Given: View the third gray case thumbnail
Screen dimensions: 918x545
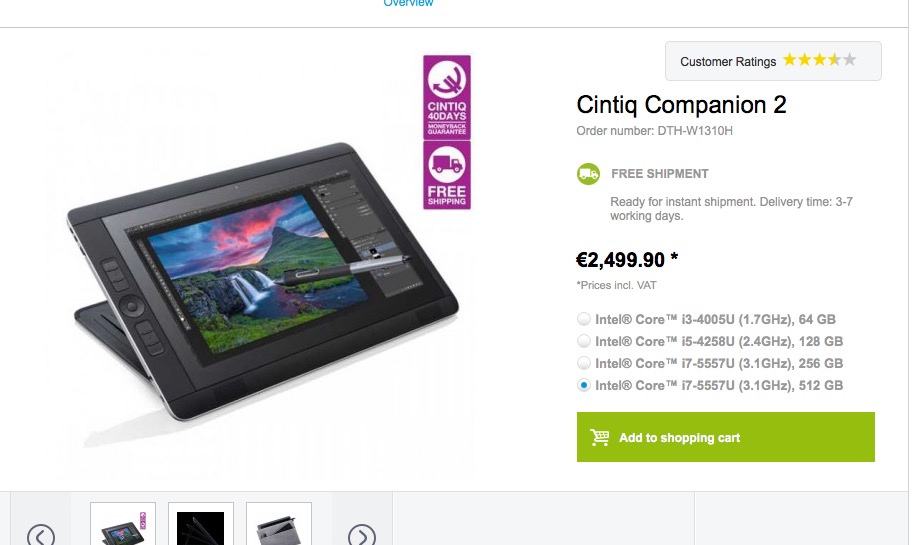Looking at the screenshot, I should pyautogui.click(x=279, y=524).
